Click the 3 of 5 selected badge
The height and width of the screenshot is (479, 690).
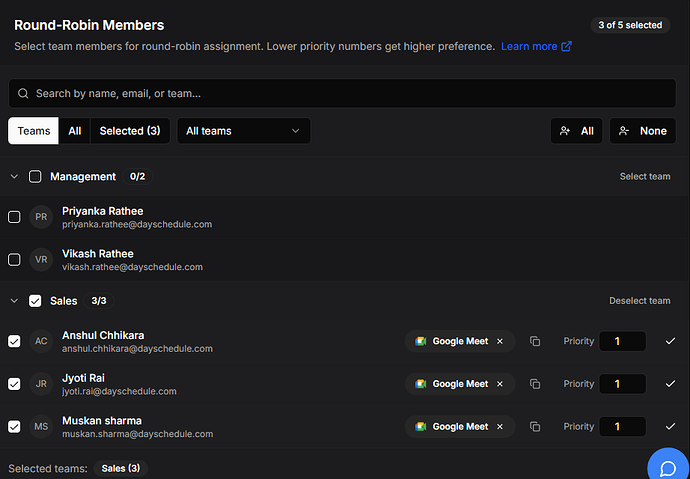(630, 25)
